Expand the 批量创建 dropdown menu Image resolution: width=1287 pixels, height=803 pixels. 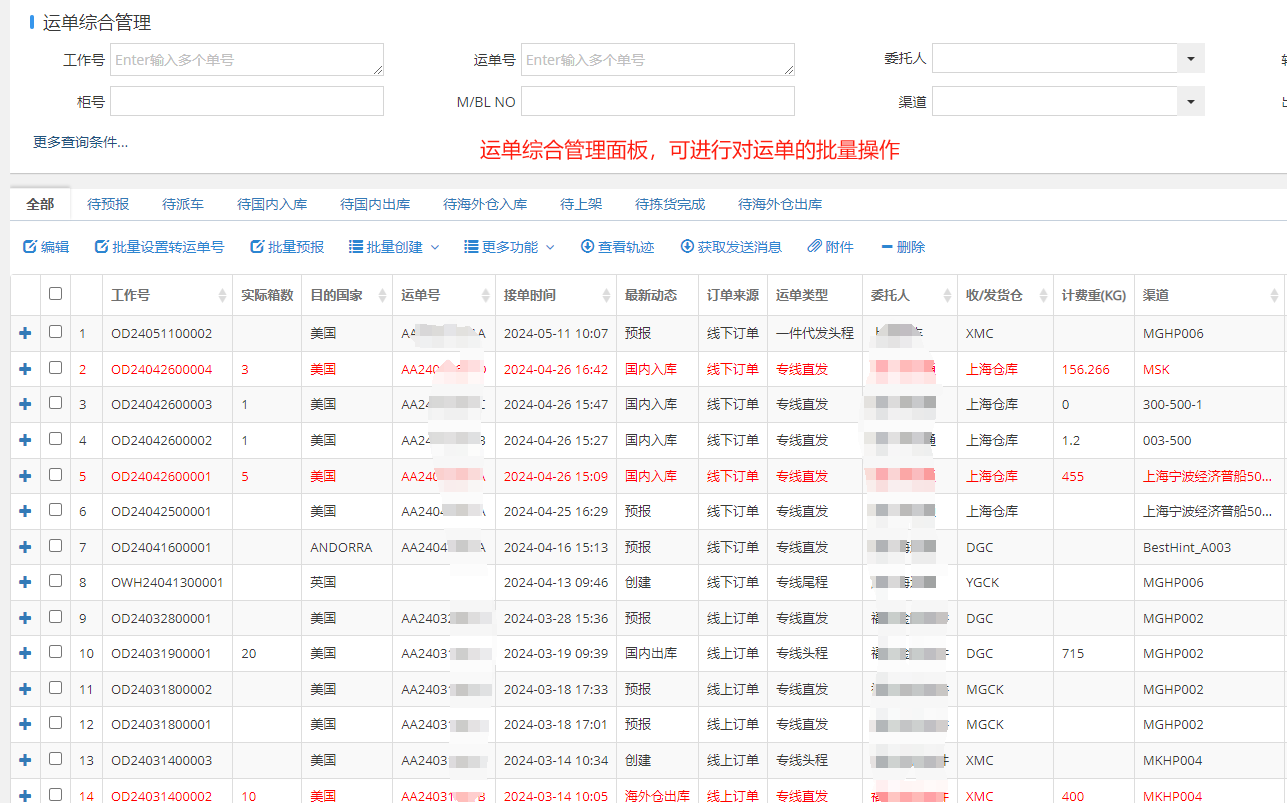click(x=395, y=247)
